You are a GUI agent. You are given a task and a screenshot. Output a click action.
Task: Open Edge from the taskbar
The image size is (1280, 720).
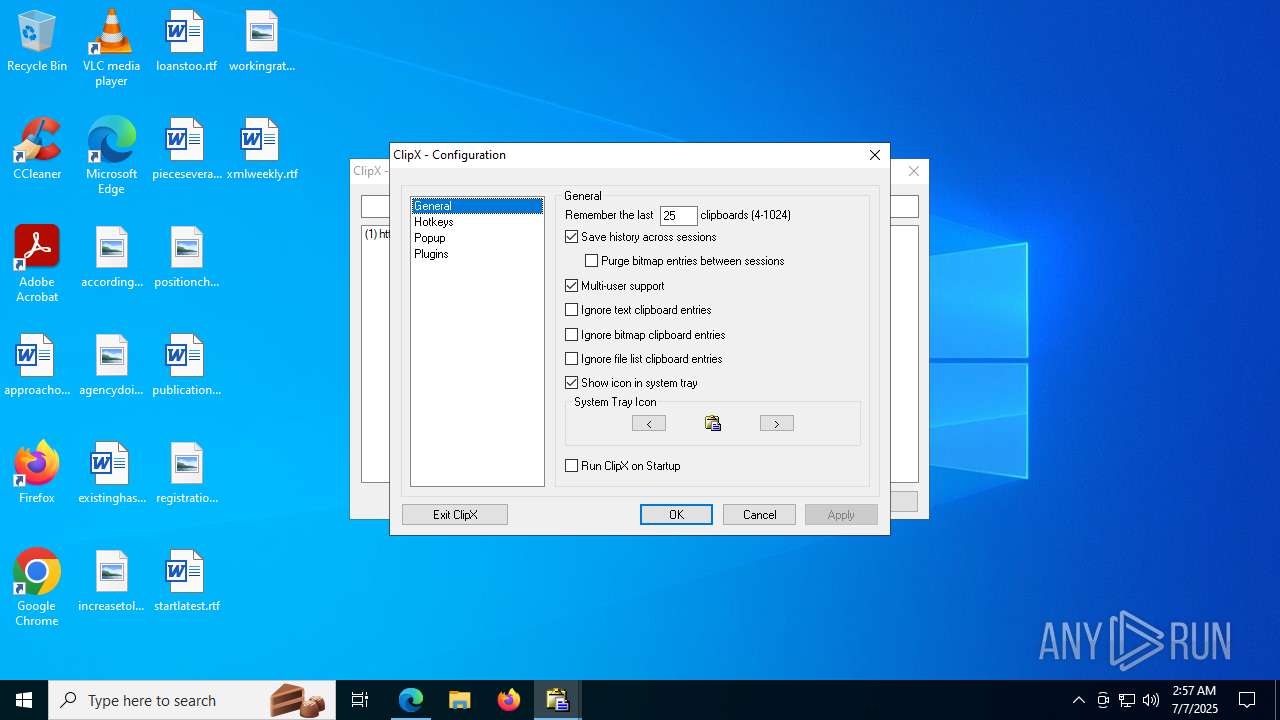pos(411,700)
